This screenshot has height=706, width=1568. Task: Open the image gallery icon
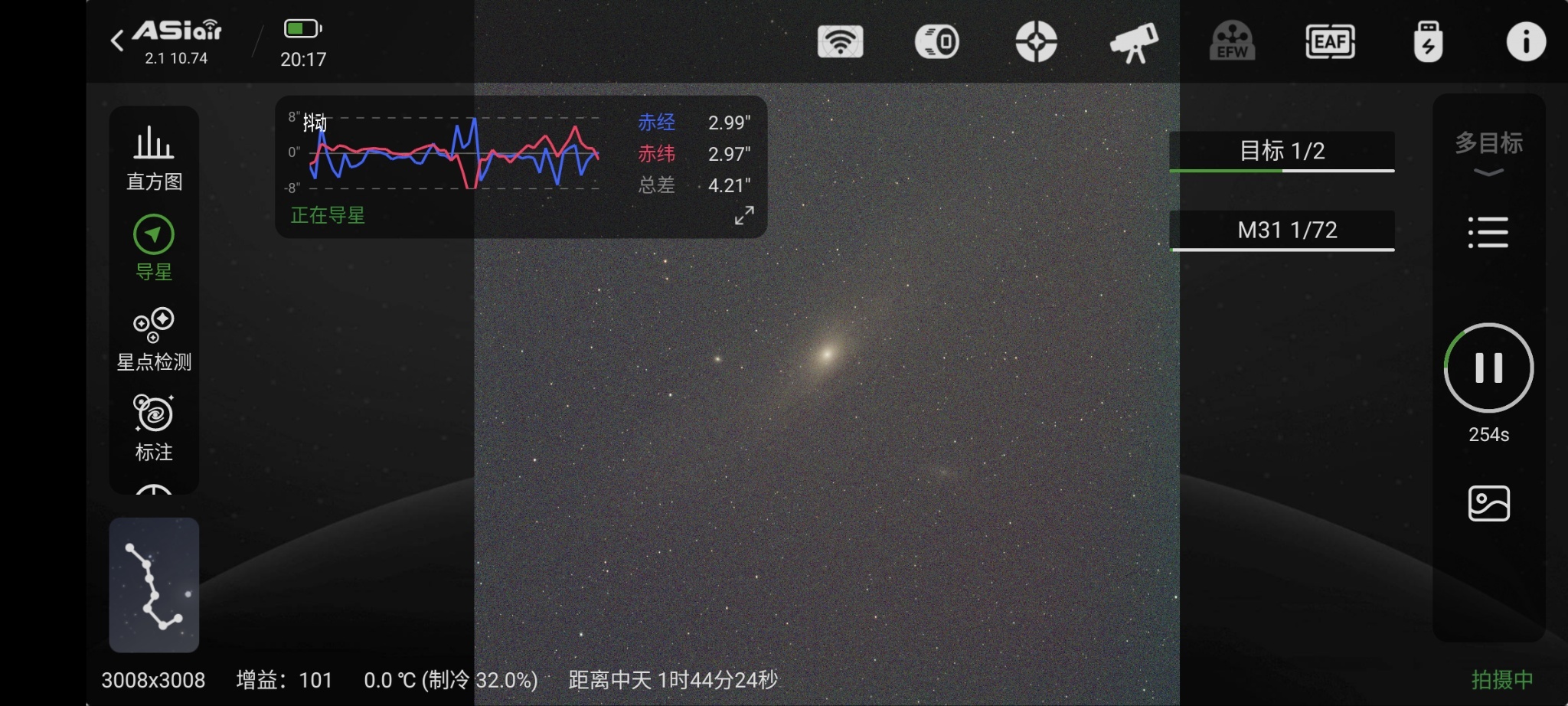point(1488,503)
